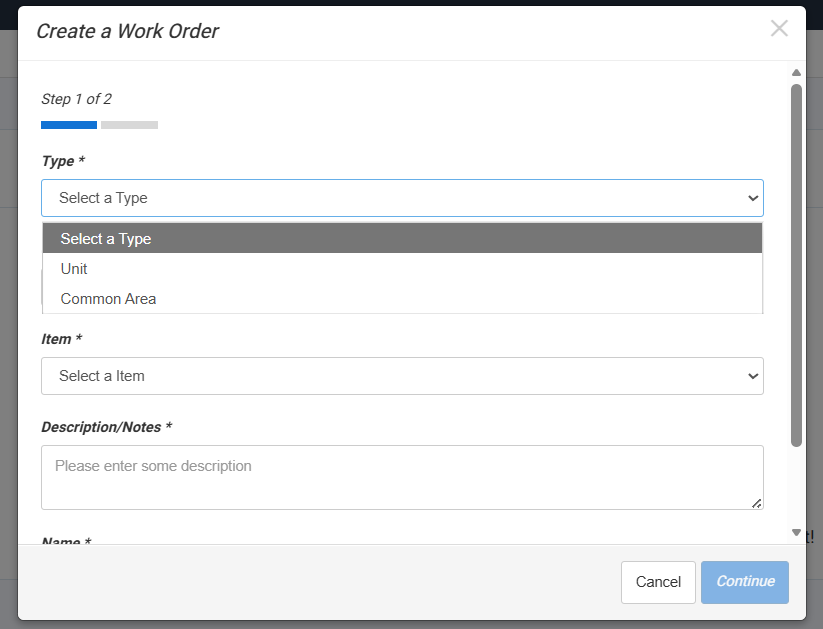The height and width of the screenshot is (629, 823).
Task: Click the dialog vertical scrollbar thumb
Action: [x=796, y=265]
